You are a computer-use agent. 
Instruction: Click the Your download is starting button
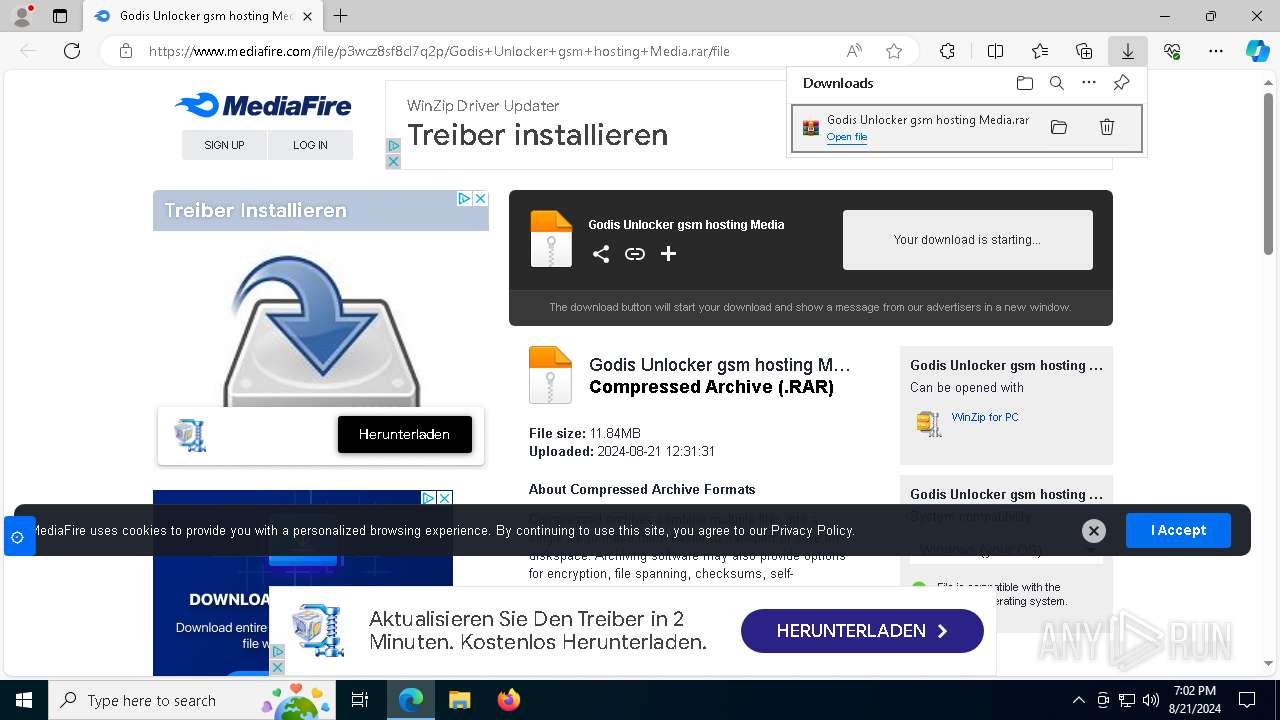pyautogui.click(x=967, y=240)
